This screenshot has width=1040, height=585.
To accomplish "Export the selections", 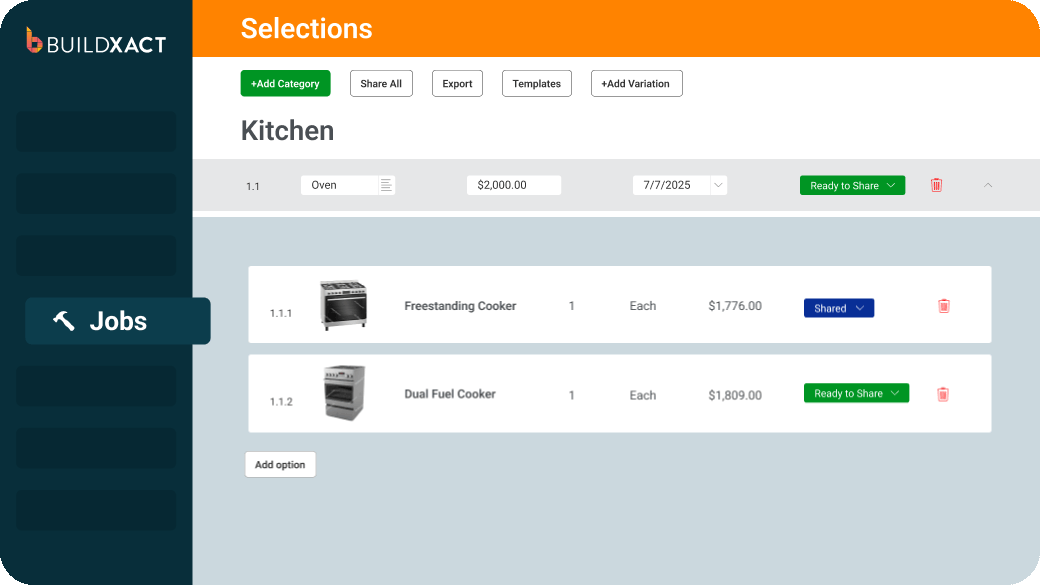I will coord(457,83).
